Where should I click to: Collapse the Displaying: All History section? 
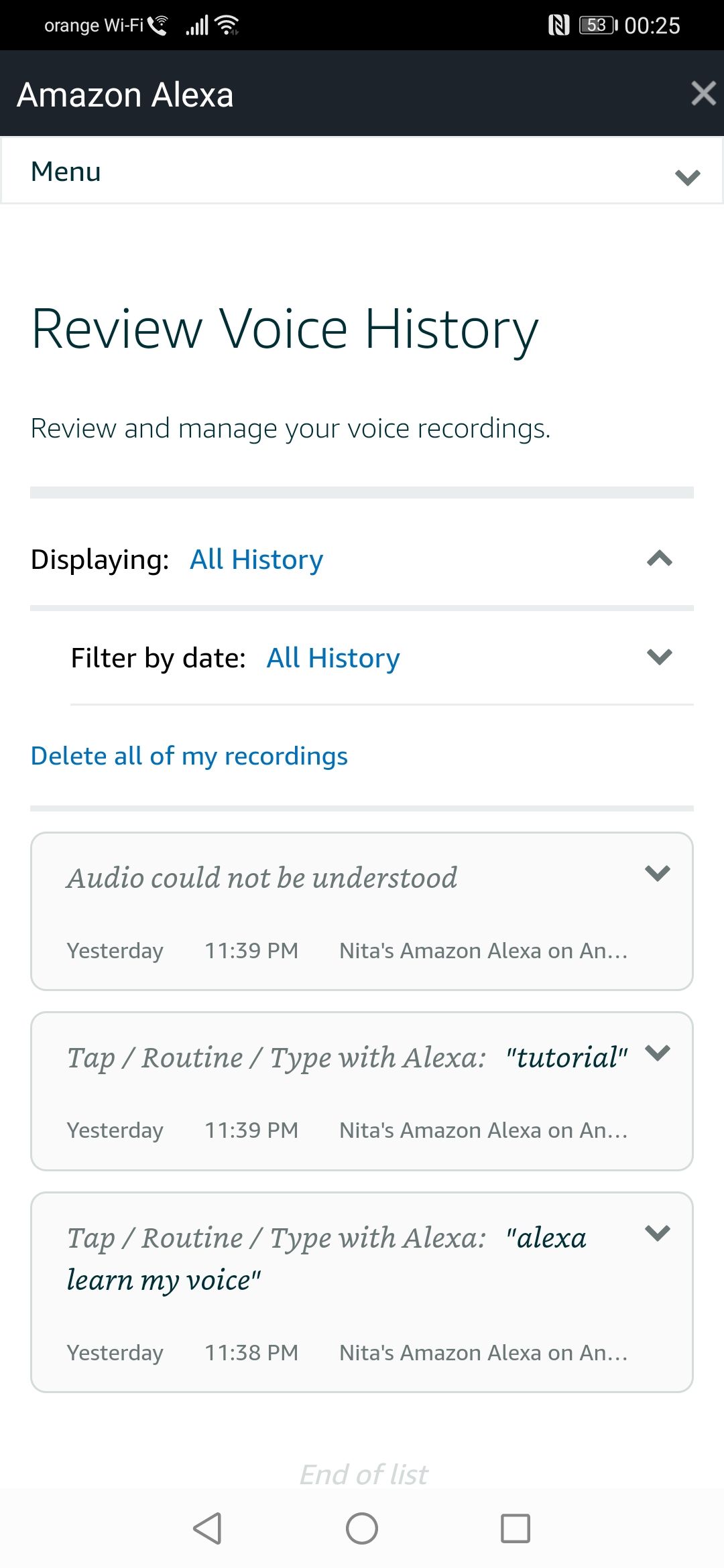coord(660,559)
